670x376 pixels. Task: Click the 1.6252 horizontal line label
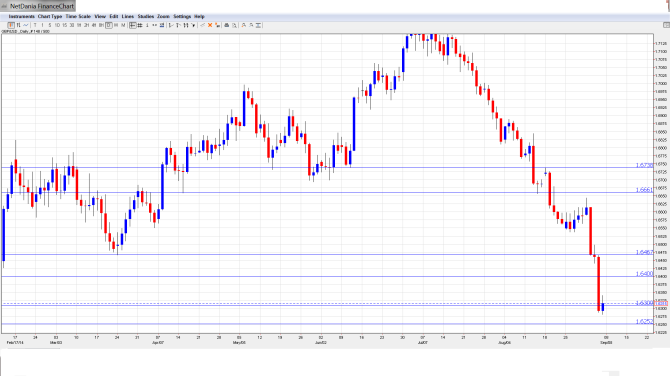point(644,321)
